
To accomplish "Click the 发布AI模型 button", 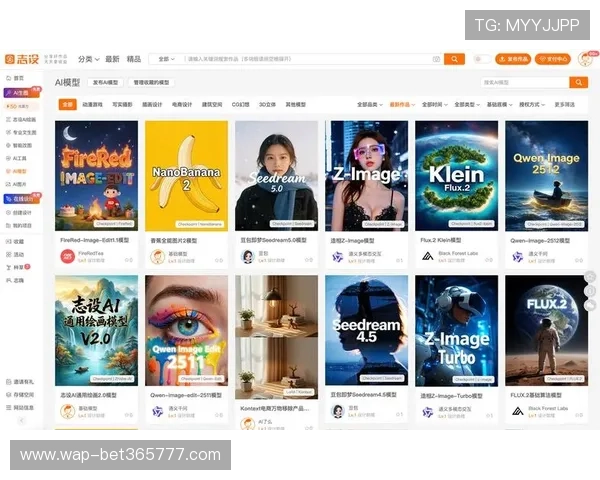I will 106,82.
